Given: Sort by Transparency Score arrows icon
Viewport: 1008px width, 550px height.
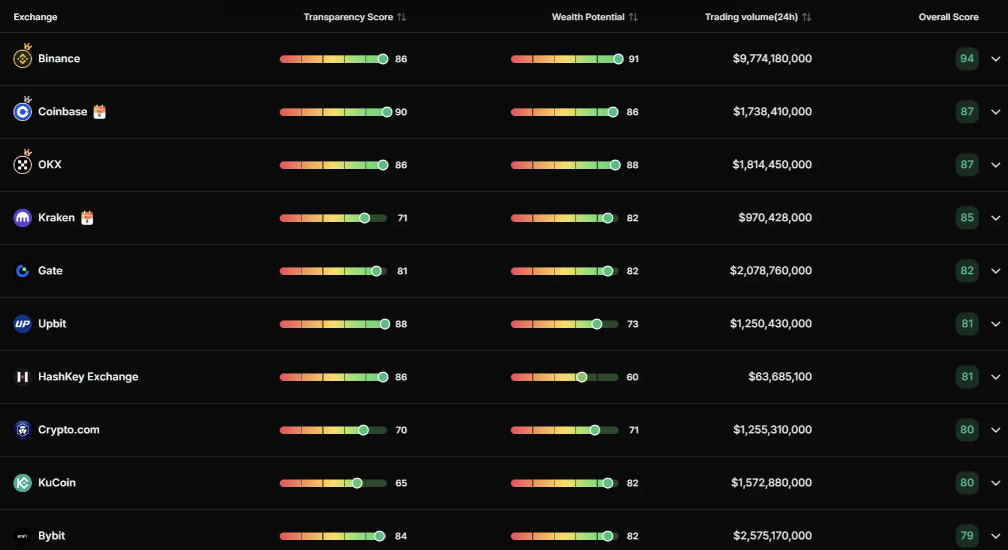Looking at the screenshot, I should (401, 17).
